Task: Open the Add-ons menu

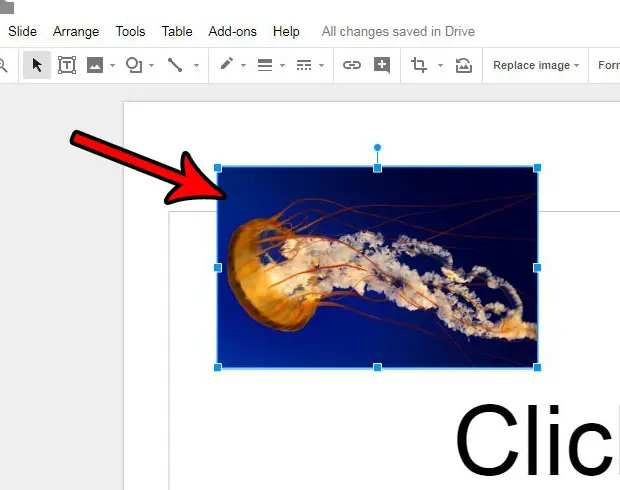Action: pyautogui.click(x=232, y=31)
